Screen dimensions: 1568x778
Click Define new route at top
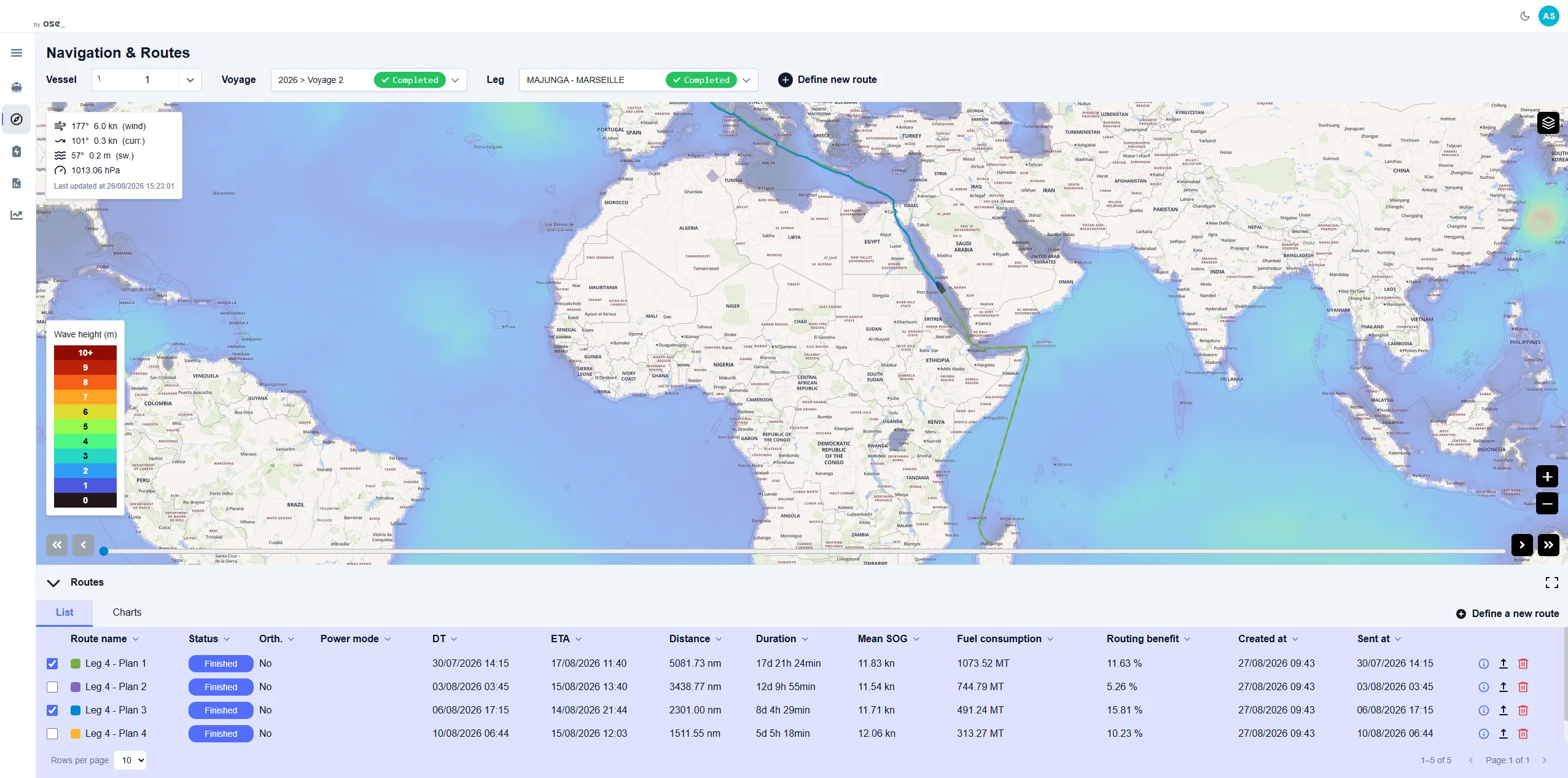pos(827,80)
